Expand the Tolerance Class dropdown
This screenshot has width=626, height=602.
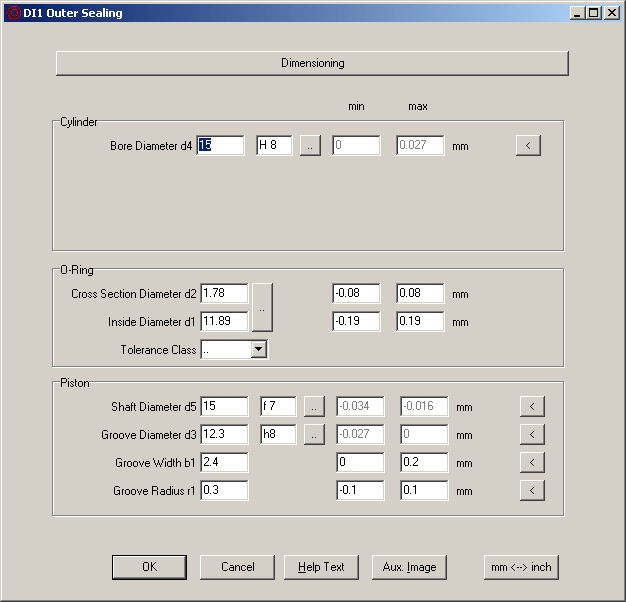(259, 350)
